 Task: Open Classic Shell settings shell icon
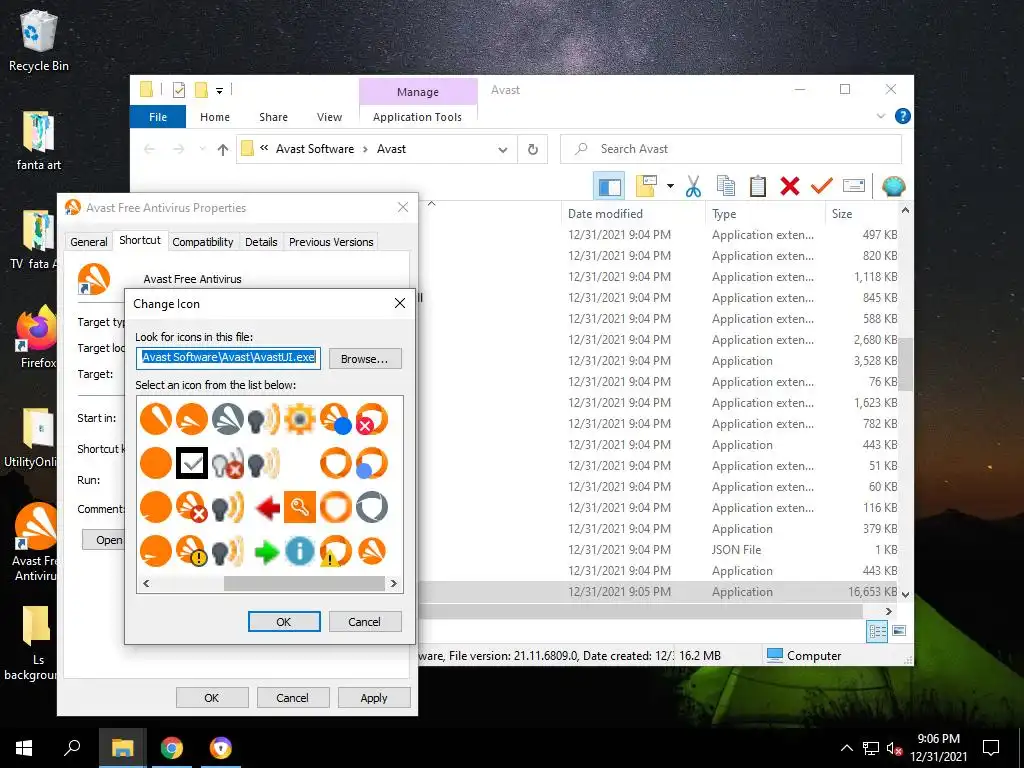(x=893, y=186)
